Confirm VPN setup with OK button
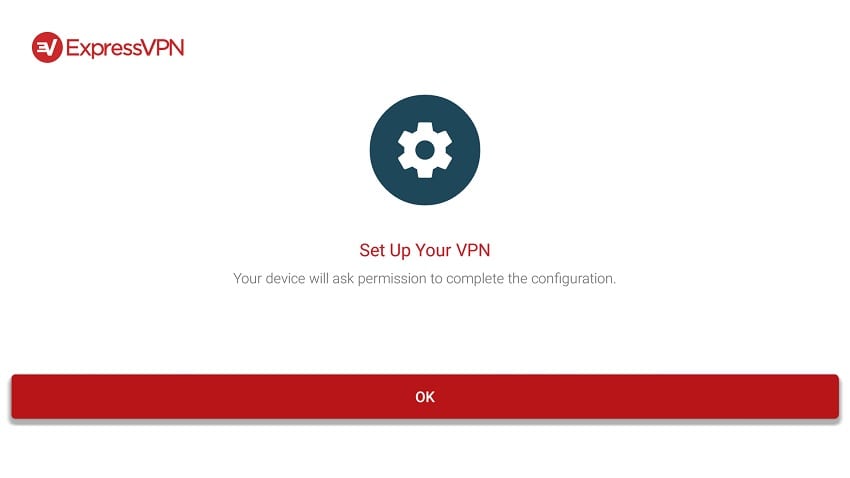Image resolution: width=850 pixels, height=478 pixels. [425, 397]
